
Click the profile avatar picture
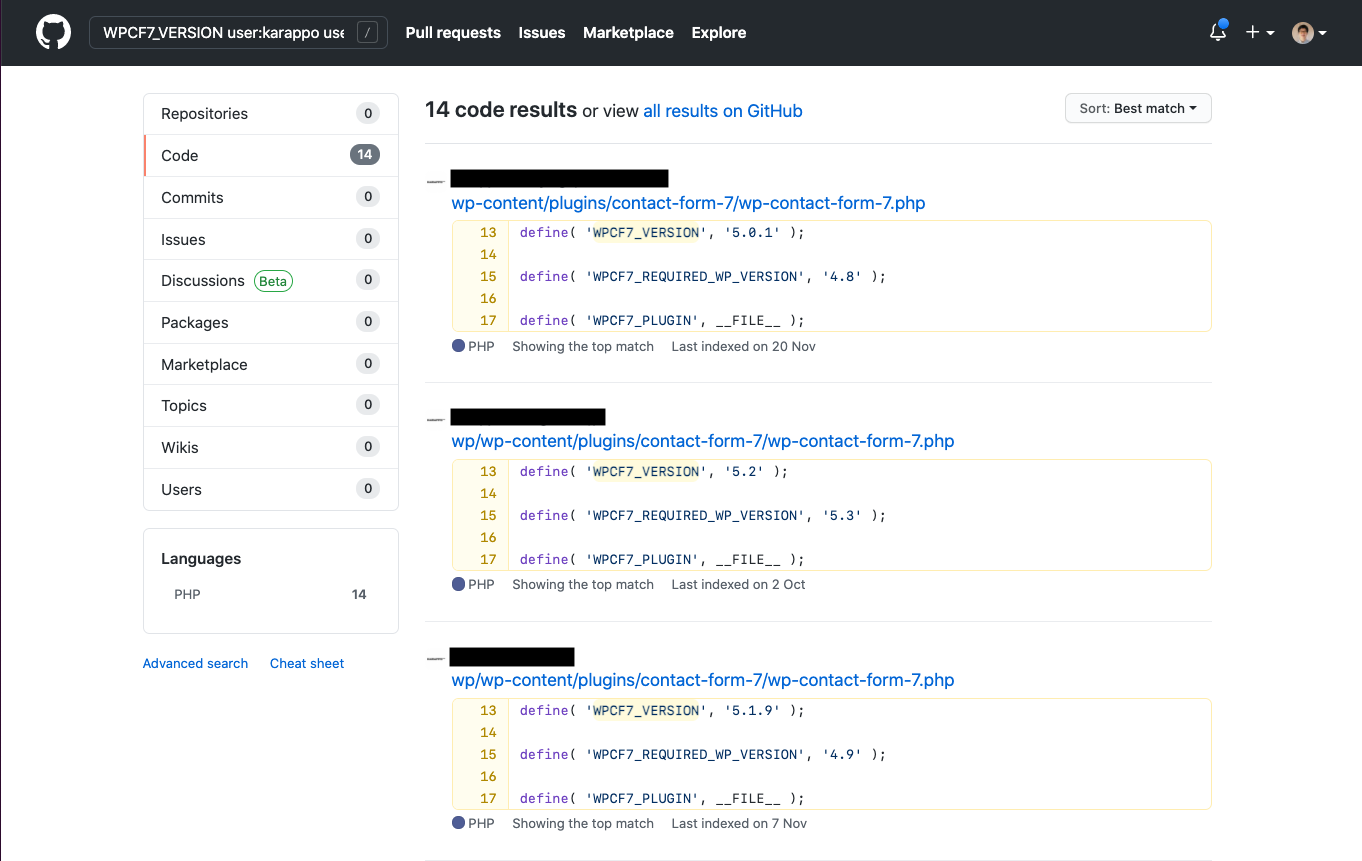point(1302,33)
